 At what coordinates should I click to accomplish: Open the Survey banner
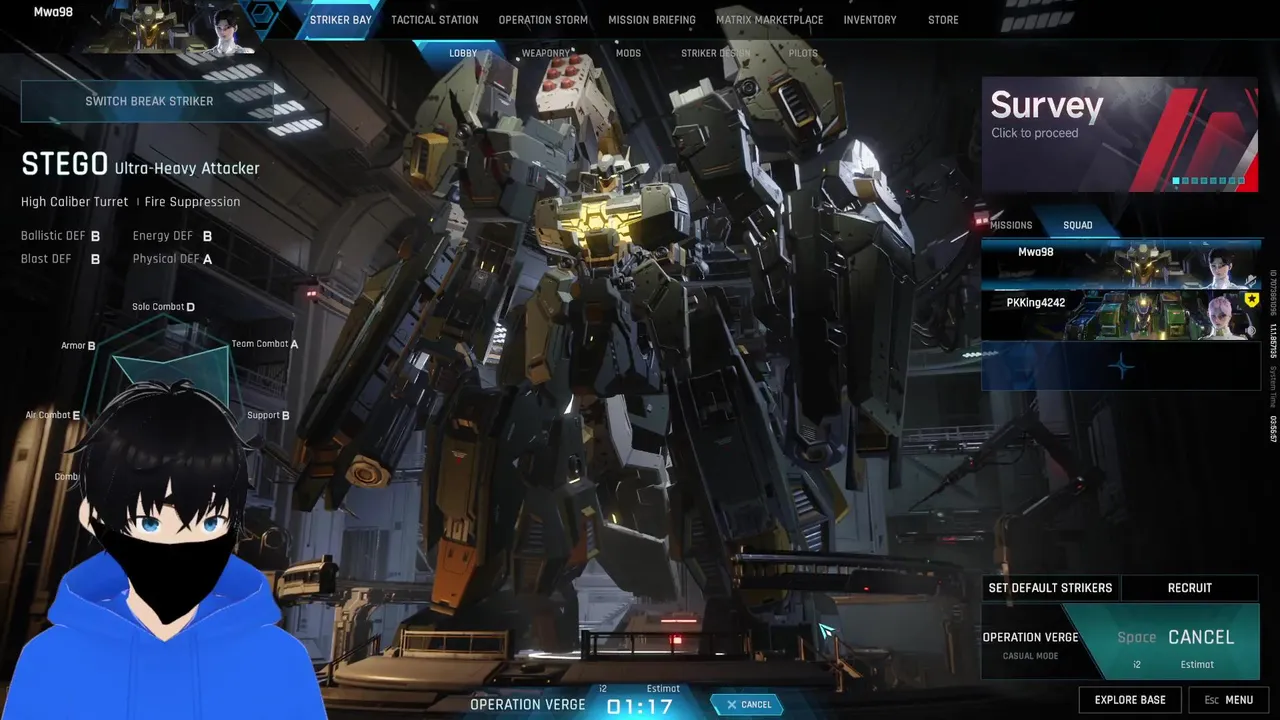point(1119,134)
